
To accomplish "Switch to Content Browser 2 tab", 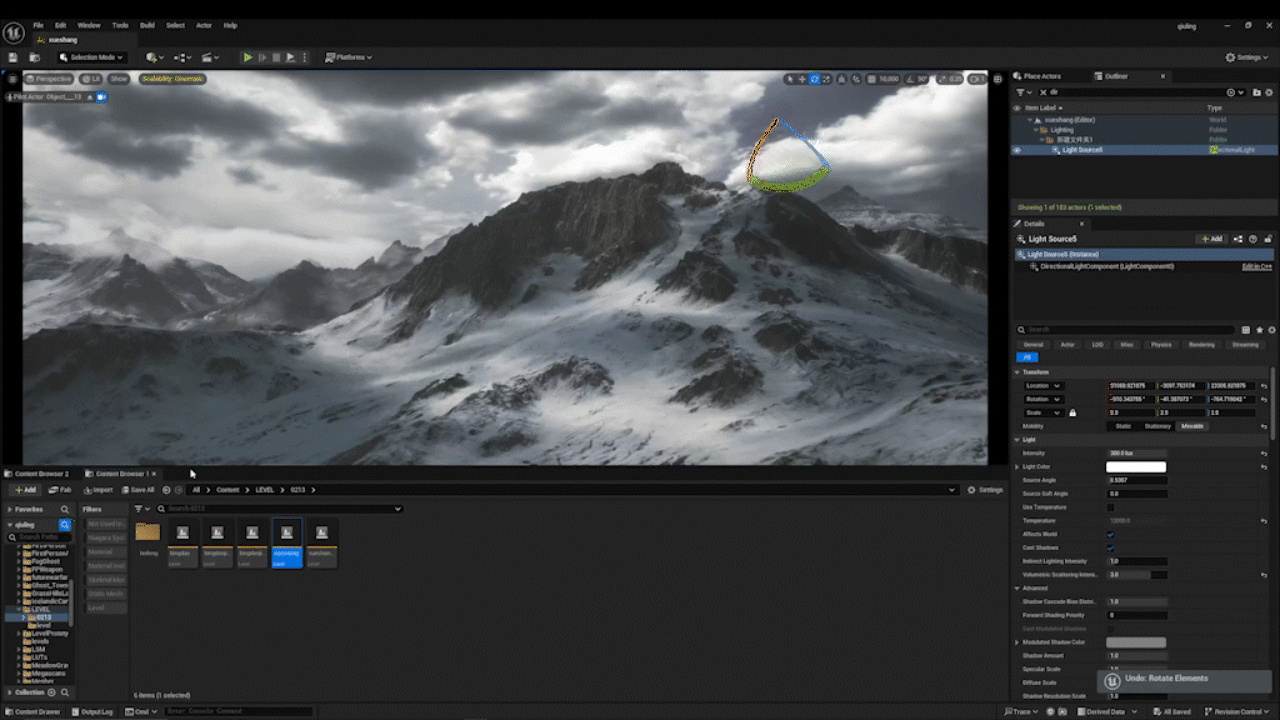I will coord(38,473).
